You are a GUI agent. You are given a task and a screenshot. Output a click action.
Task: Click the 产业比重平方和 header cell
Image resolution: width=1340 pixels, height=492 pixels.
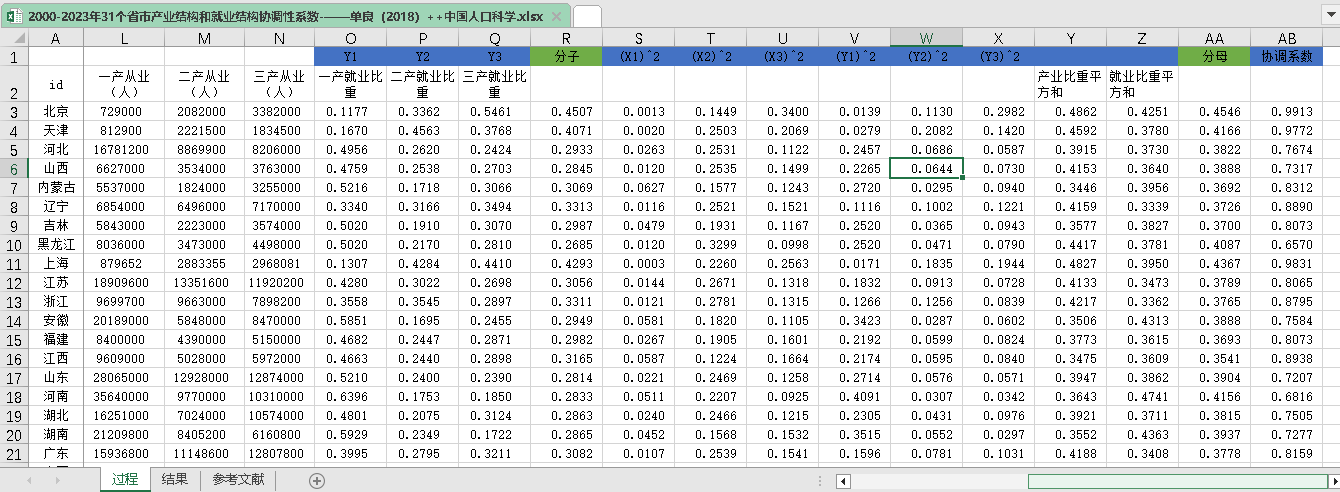click(x=1070, y=85)
